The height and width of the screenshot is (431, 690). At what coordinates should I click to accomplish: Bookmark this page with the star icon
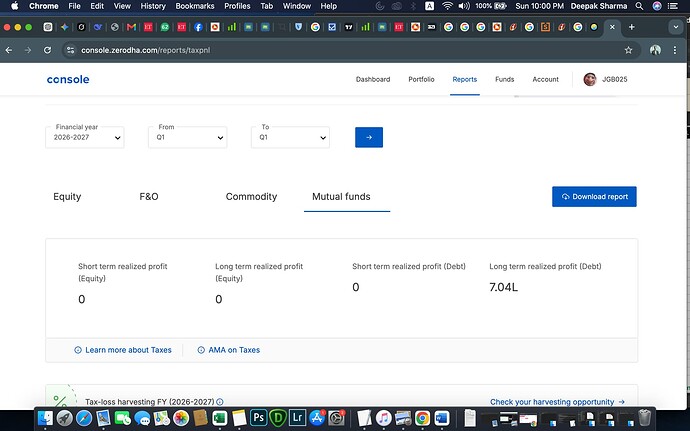click(628, 50)
